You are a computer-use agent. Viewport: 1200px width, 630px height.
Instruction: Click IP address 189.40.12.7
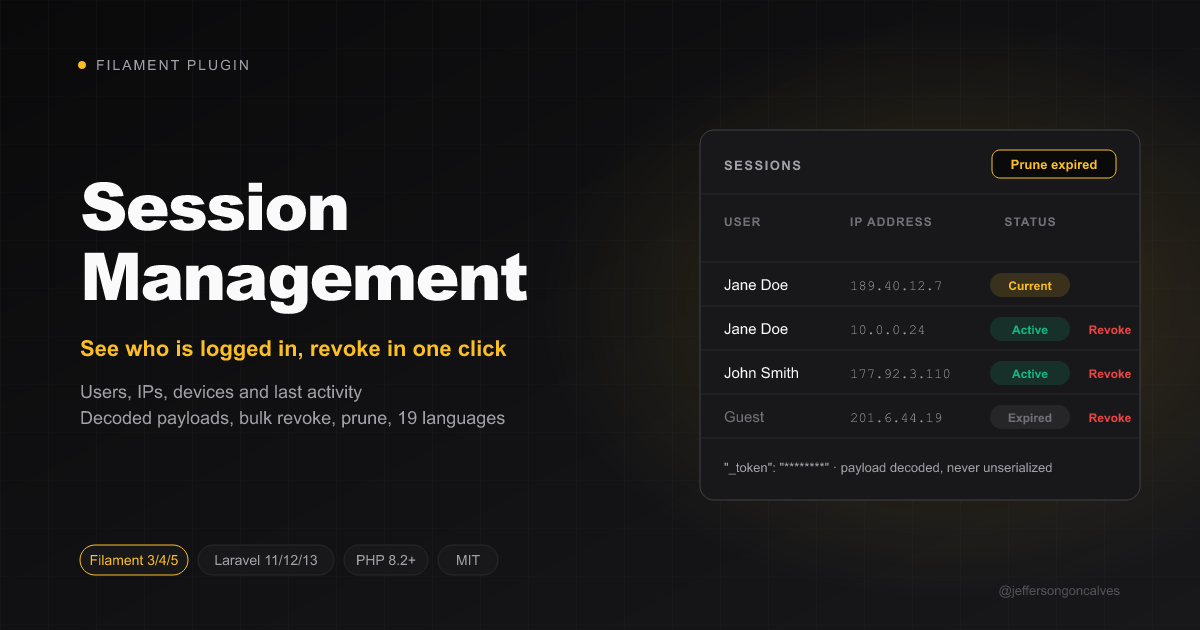896,286
